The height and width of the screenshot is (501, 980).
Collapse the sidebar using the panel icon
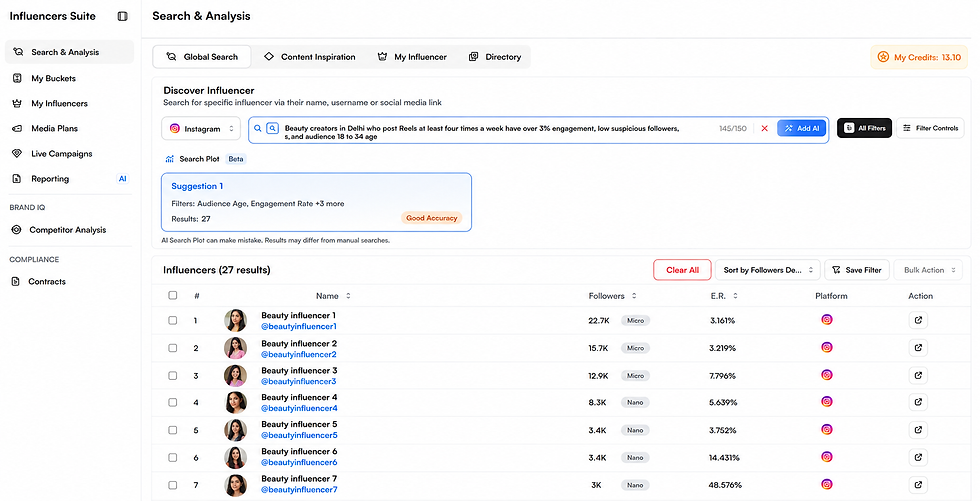[122, 16]
